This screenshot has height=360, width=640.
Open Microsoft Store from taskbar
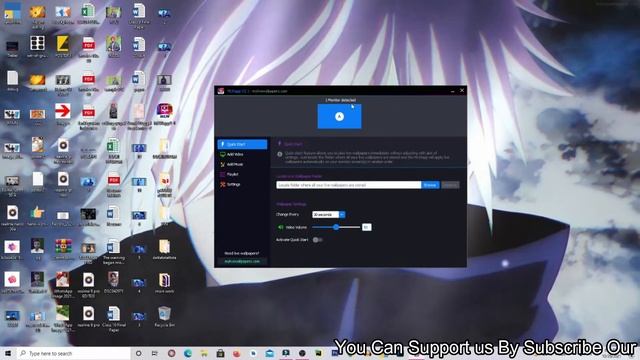point(220,353)
